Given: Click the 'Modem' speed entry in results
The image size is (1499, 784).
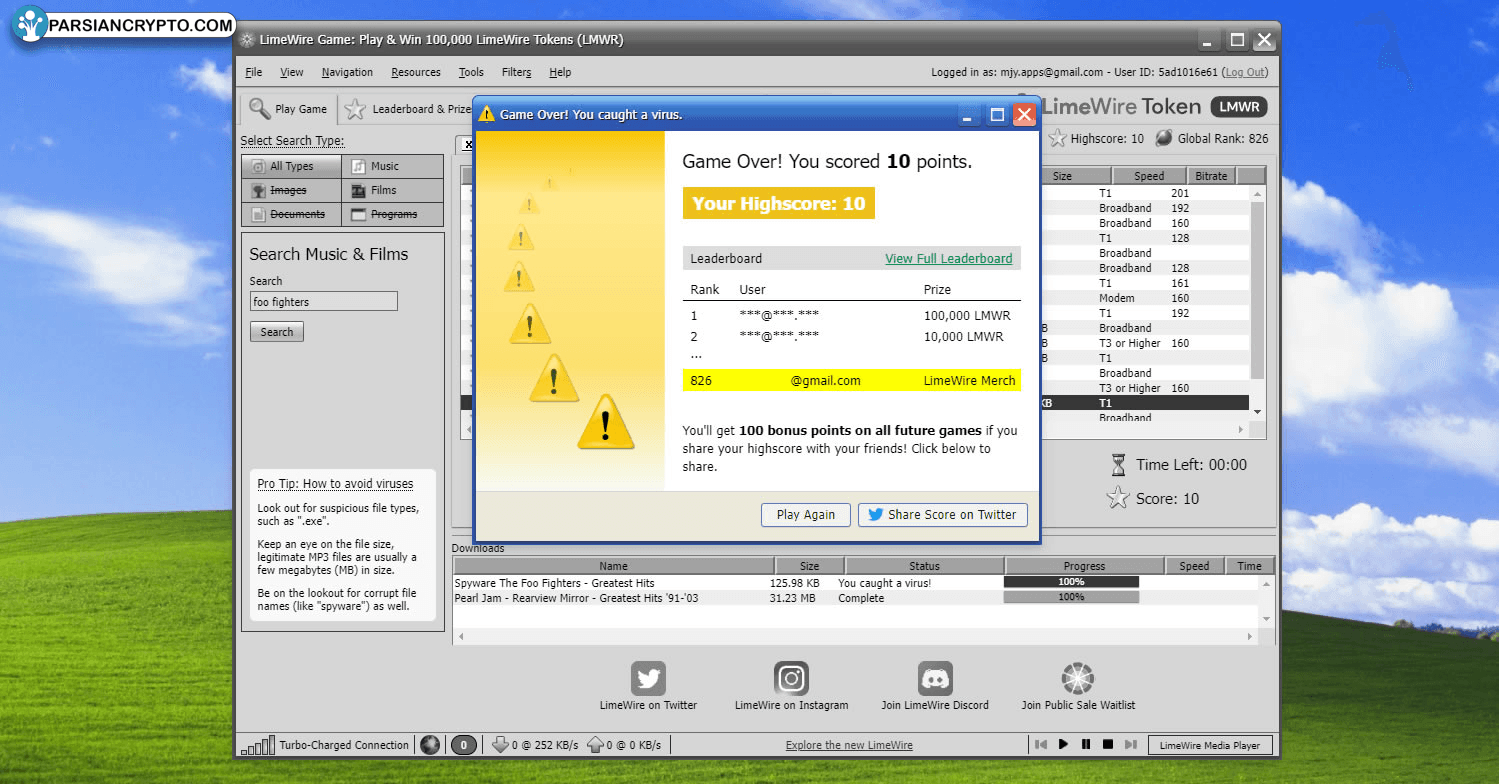Looking at the screenshot, I should [1116, 298].
